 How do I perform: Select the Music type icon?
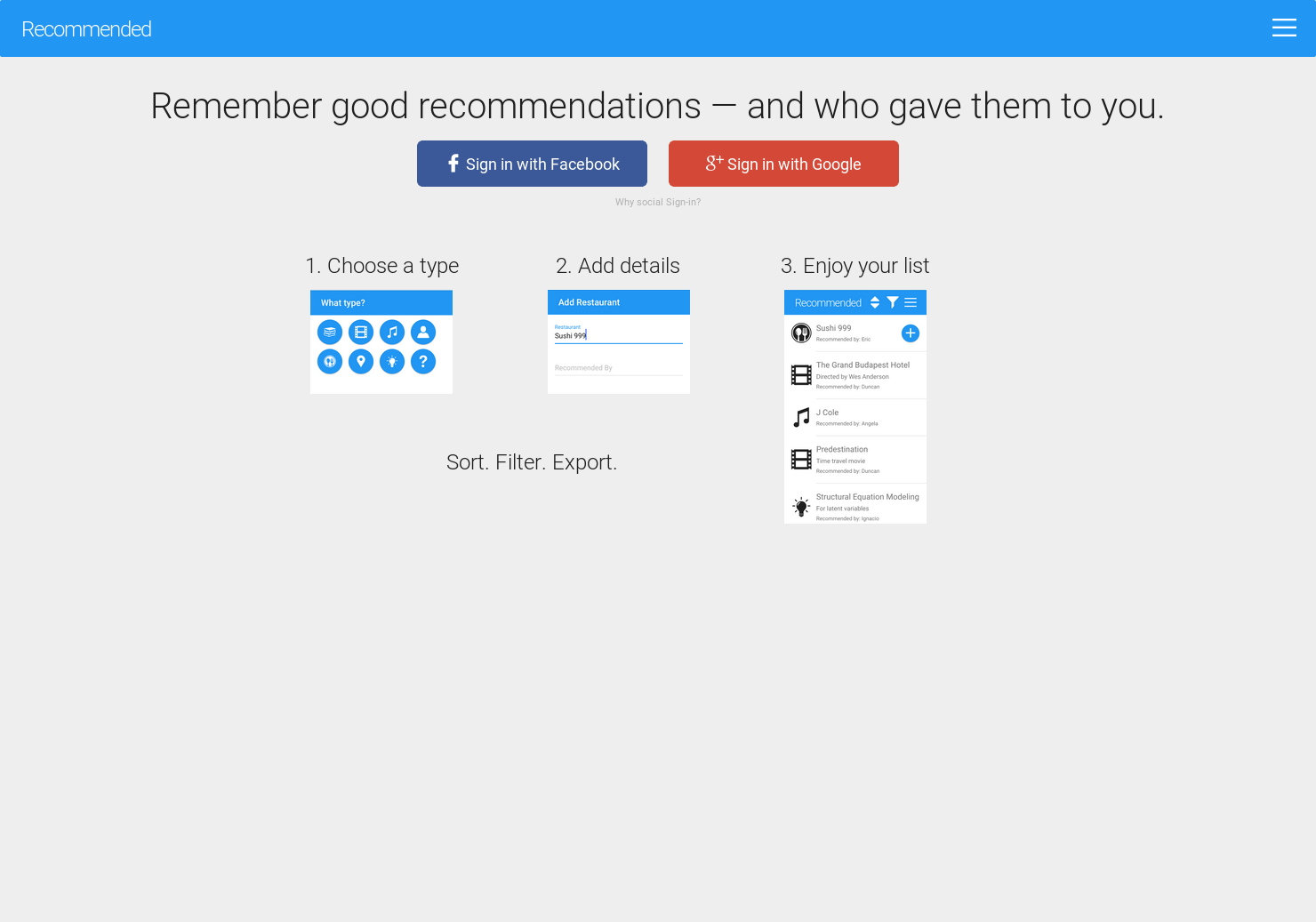[392, 332]
